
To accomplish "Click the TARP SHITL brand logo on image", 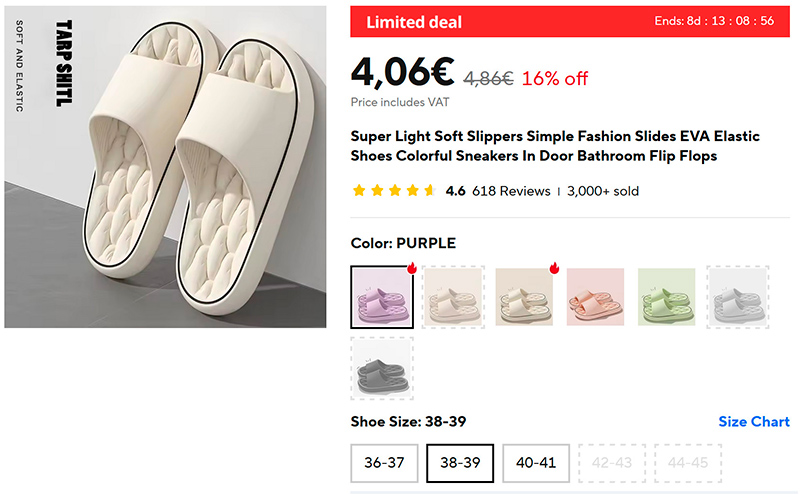I will click(63, 63).
